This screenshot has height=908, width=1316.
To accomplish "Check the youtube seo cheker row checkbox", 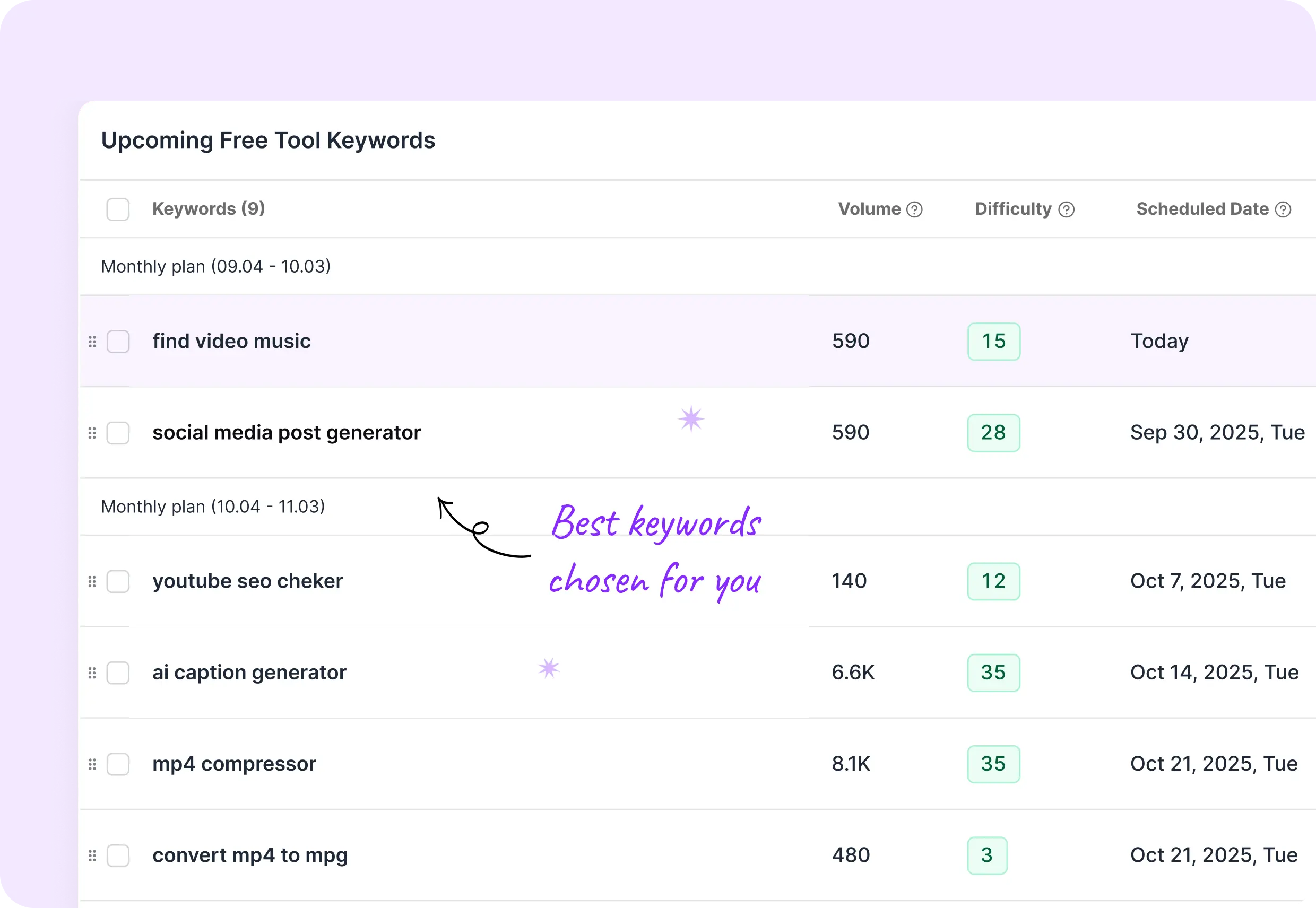I will 118,581.
